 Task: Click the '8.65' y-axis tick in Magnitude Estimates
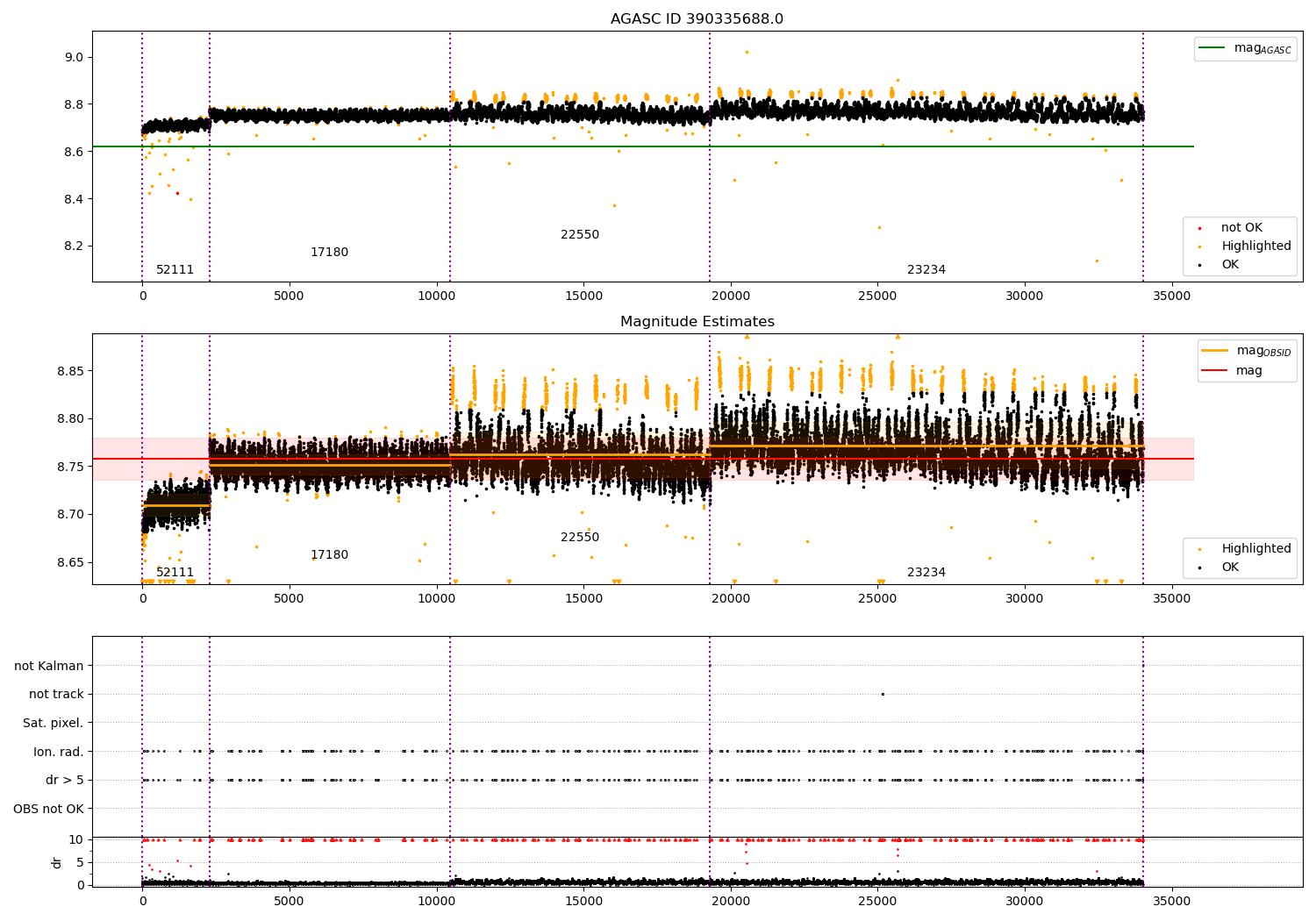[70, 563]
